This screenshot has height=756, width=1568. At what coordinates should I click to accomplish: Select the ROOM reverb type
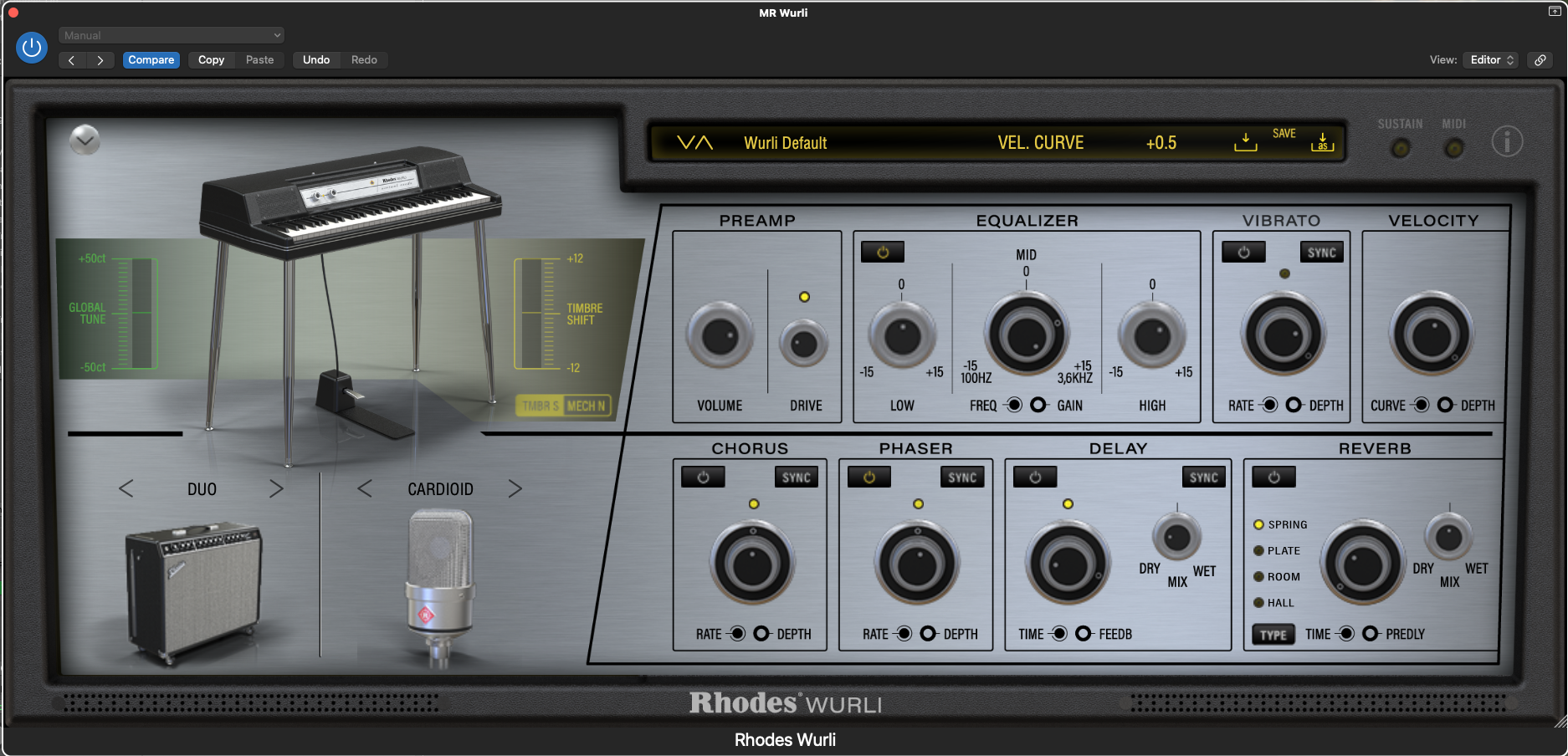tap(1277, 576)
